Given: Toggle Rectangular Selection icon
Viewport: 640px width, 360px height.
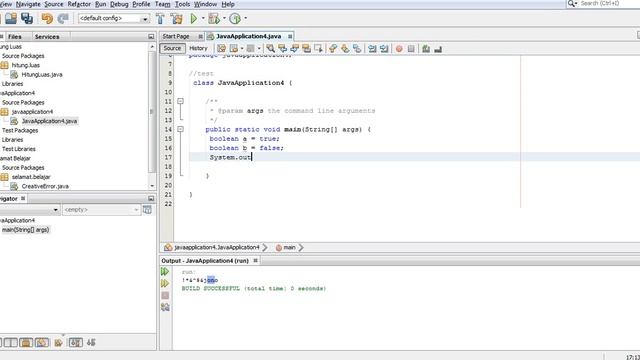Looking at the screenshot, I should [x=318, y=49].
